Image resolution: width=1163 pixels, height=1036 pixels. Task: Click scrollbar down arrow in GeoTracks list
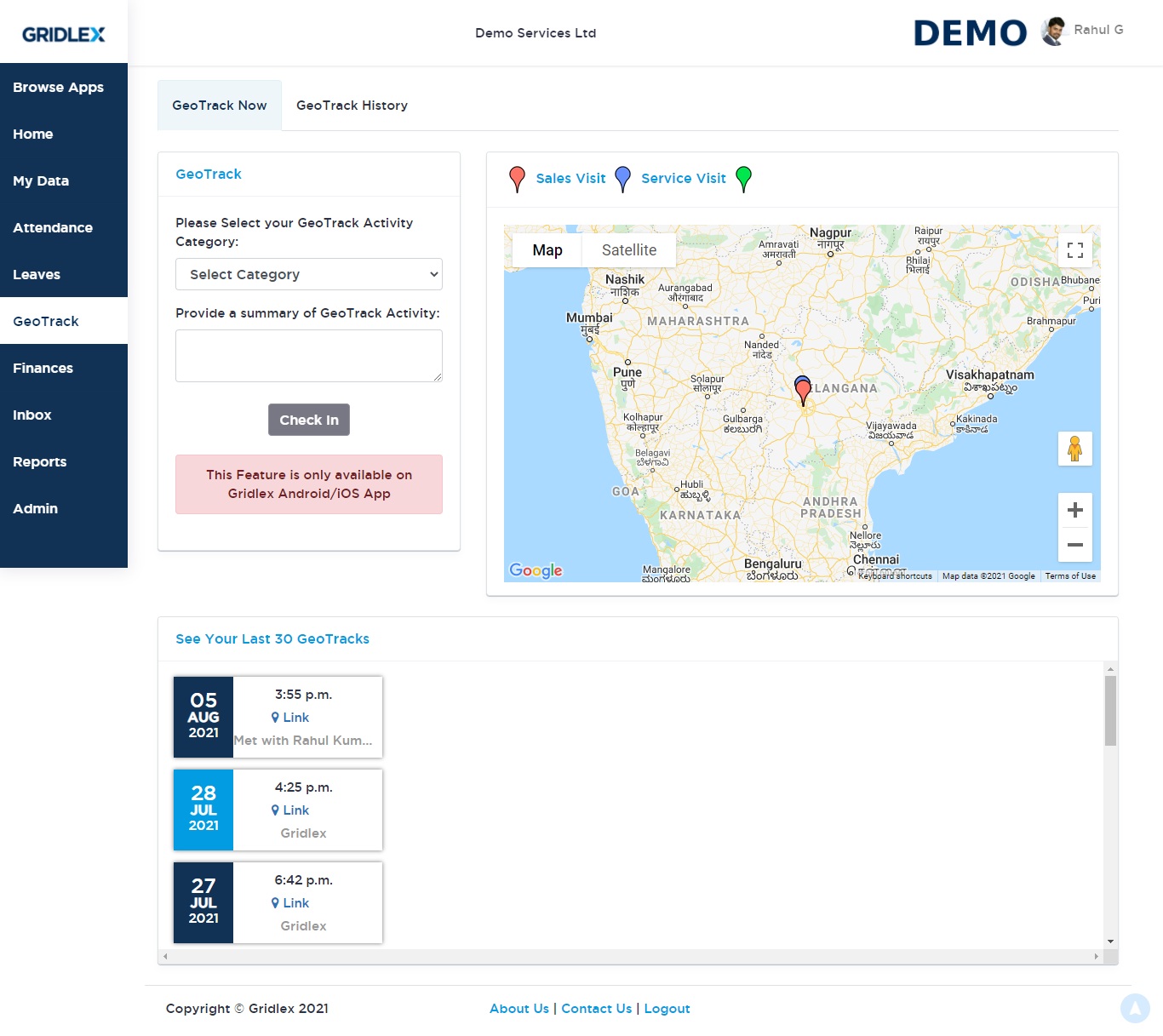coord(1110,942)
